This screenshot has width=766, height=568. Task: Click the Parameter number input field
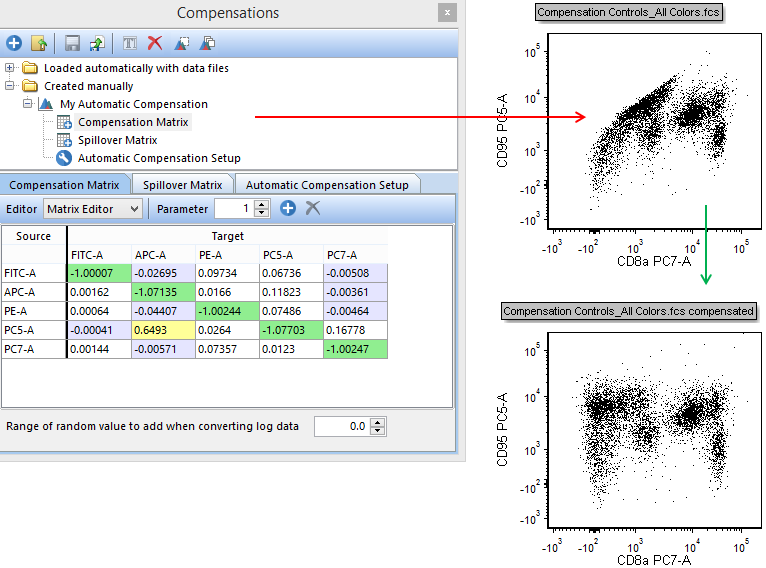pos(234,209)
